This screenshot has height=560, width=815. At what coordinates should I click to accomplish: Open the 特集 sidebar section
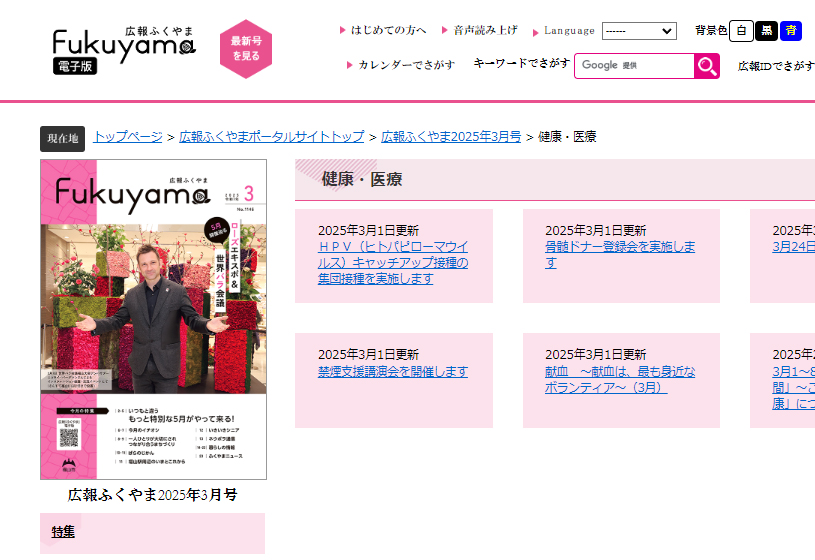point(63,532)
